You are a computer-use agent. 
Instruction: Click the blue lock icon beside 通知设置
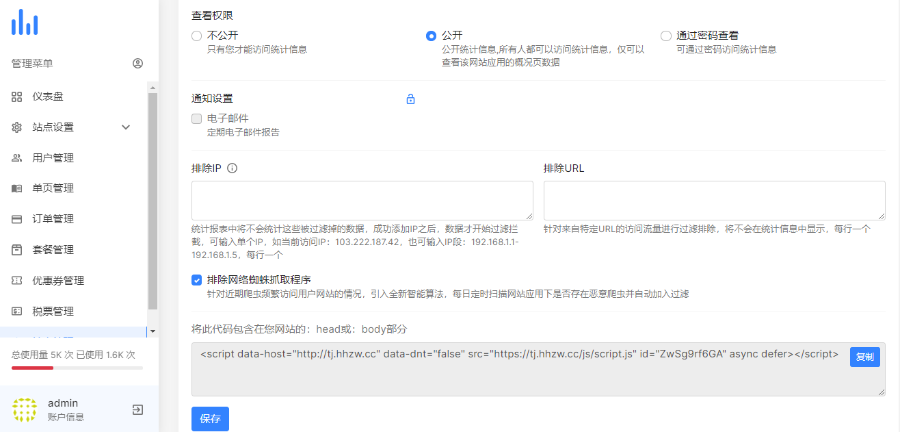[x=410, y=99]
